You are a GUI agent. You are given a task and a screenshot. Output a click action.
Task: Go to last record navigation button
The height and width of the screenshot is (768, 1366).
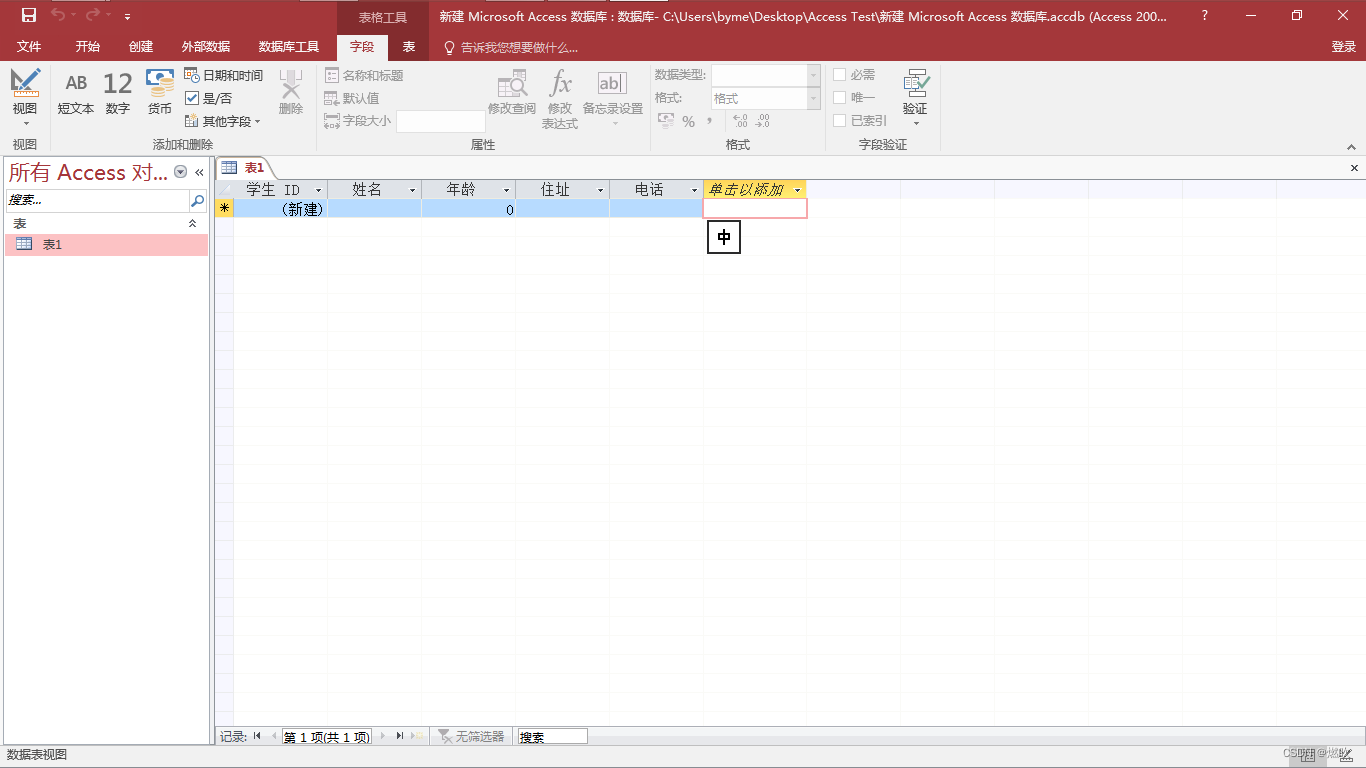tap(400, 736)
